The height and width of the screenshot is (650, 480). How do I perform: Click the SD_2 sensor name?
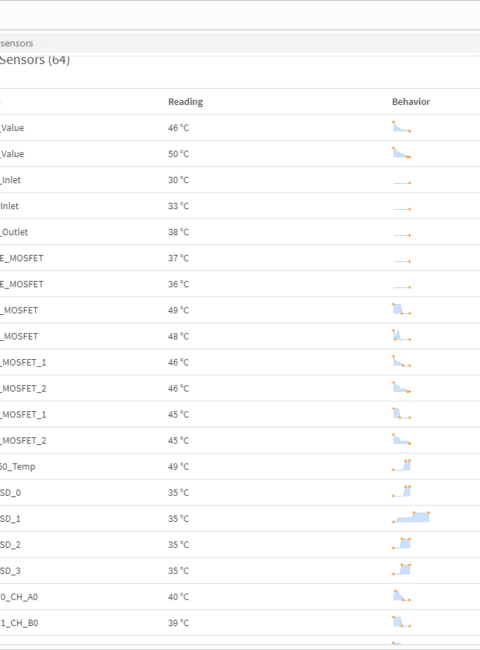[x=10, y=545]
